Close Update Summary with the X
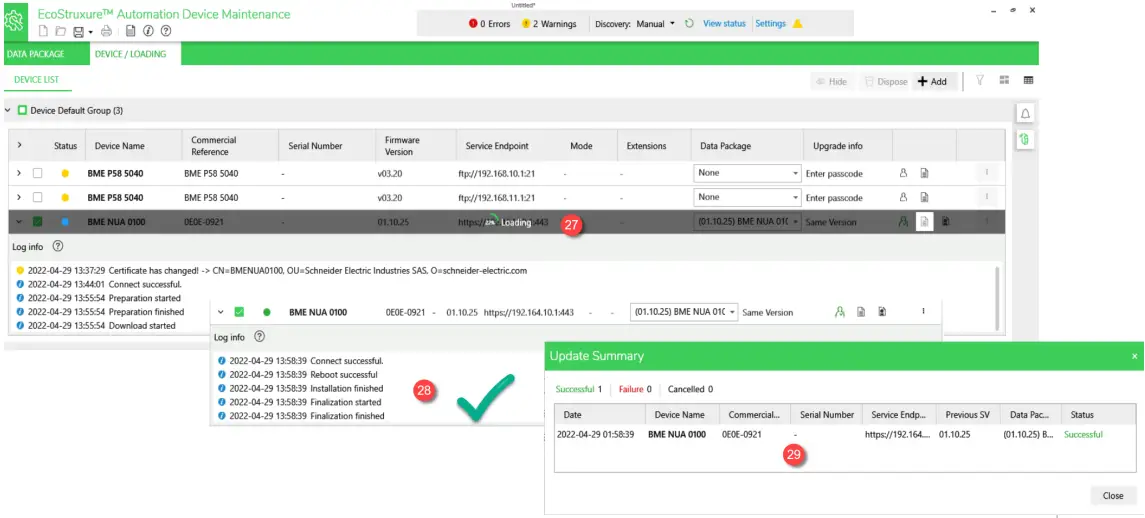This screenshot has height=518, width=1145. point(1134,357)
